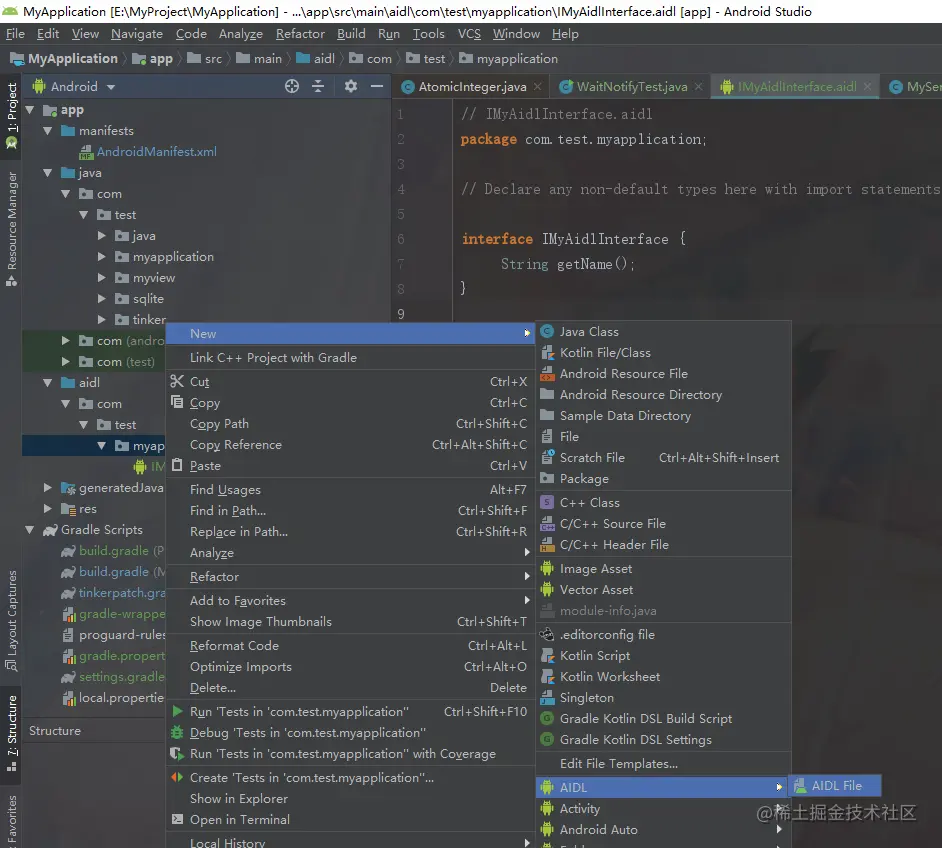Click the AIDL File icon in submenu
Screen dimensions: 942x848
(x=800, y=786)
